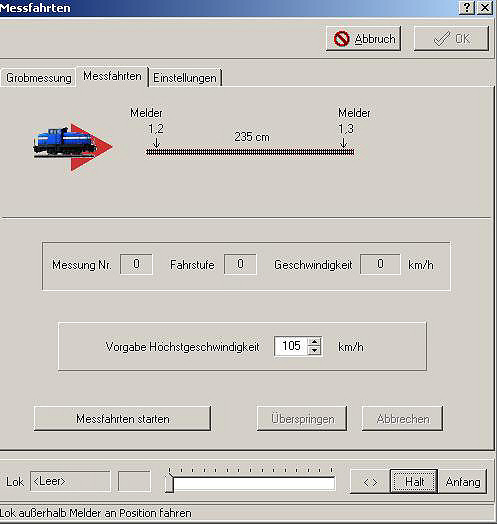This screenshot has width=497, height=524.
Task: Click the Abbrechen button
Action: 402,418
